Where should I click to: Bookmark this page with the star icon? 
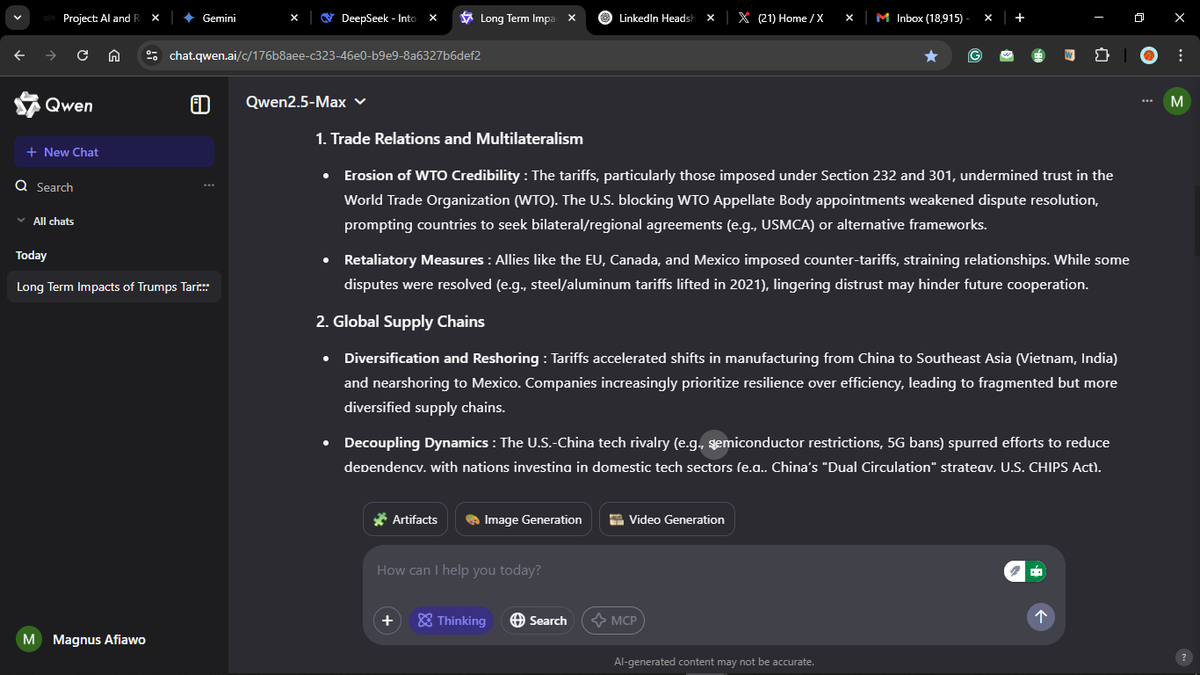[931, 56]
